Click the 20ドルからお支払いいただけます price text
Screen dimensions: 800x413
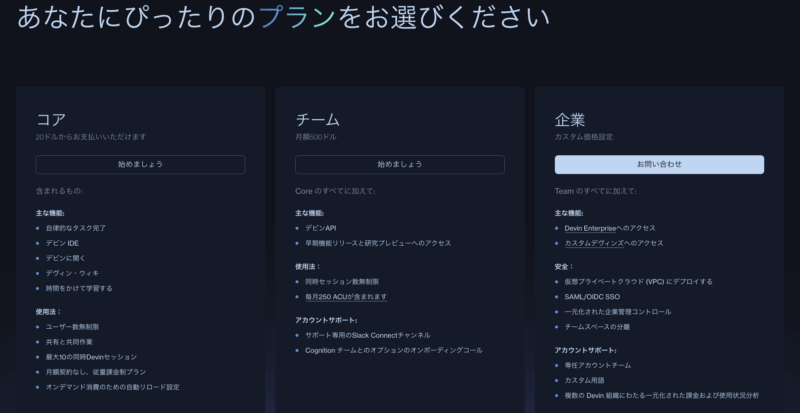pos(91,137)
